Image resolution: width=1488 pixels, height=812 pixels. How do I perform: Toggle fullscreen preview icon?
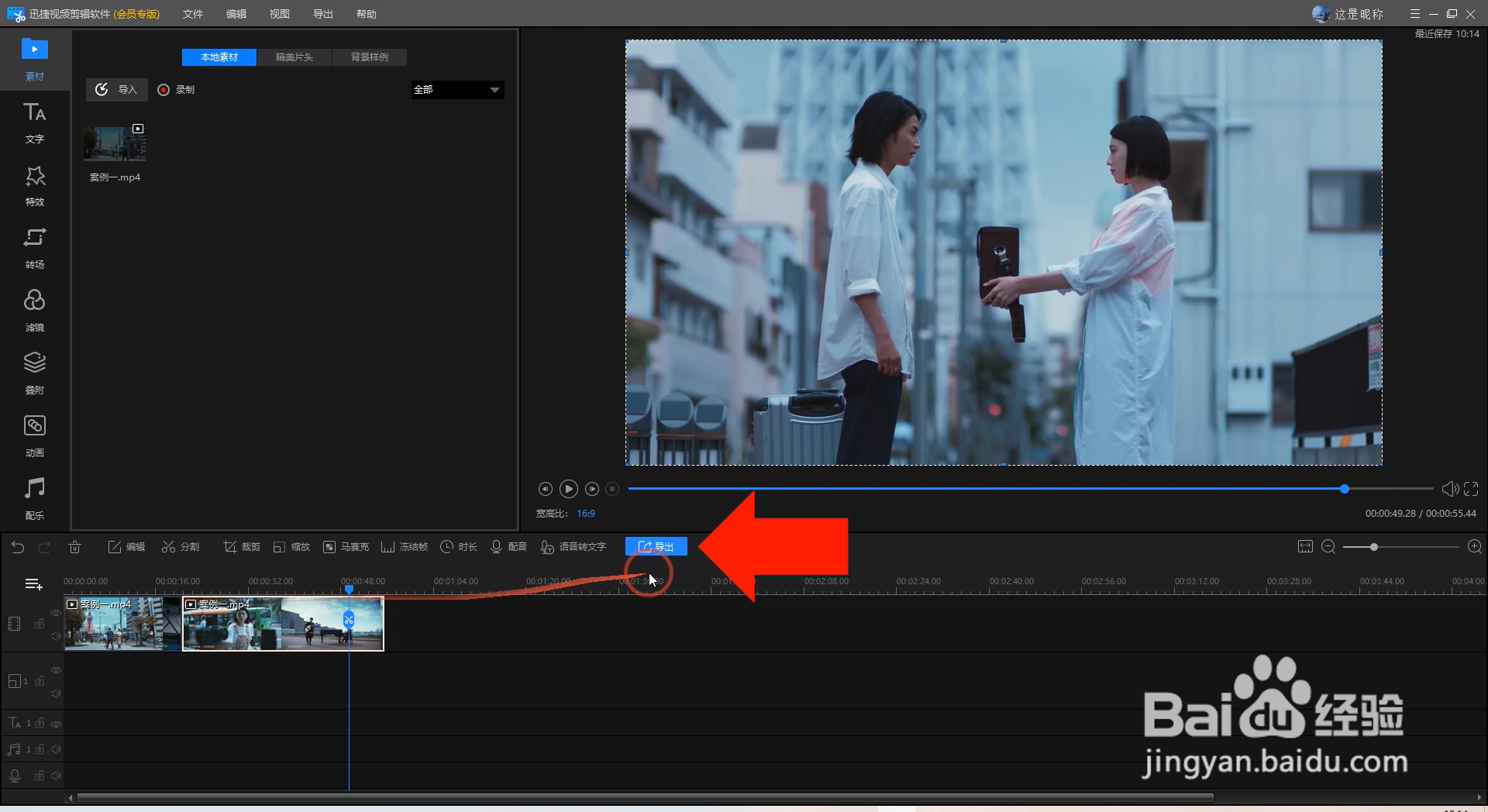click(1471, 489)
